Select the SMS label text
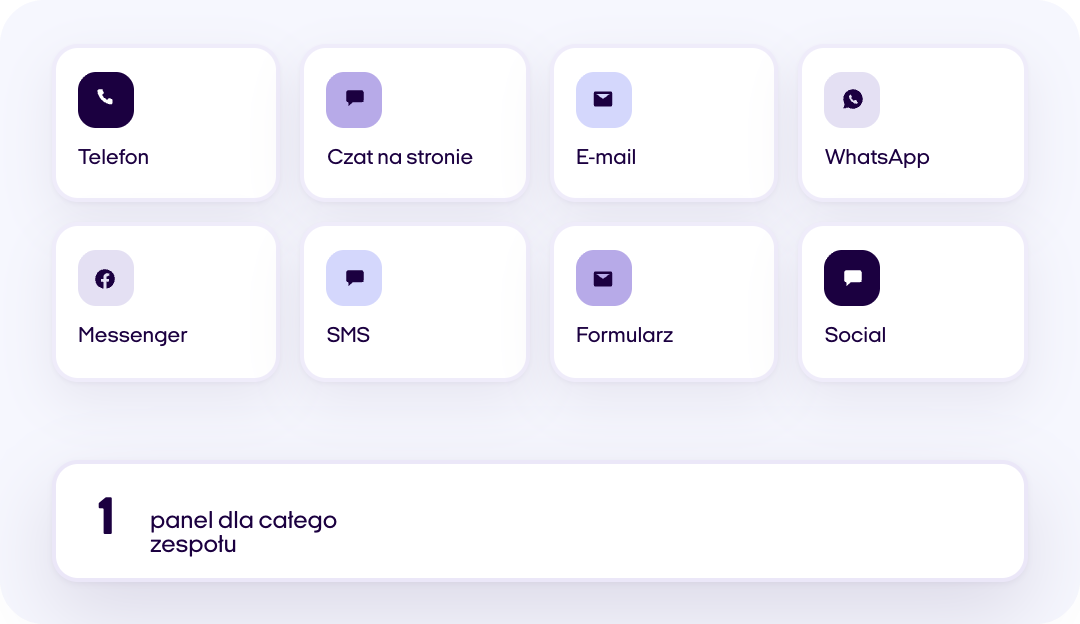Image resolution: width=1080 pixels, height=624 pixels. pyautogui.click(x=348, y=335)
